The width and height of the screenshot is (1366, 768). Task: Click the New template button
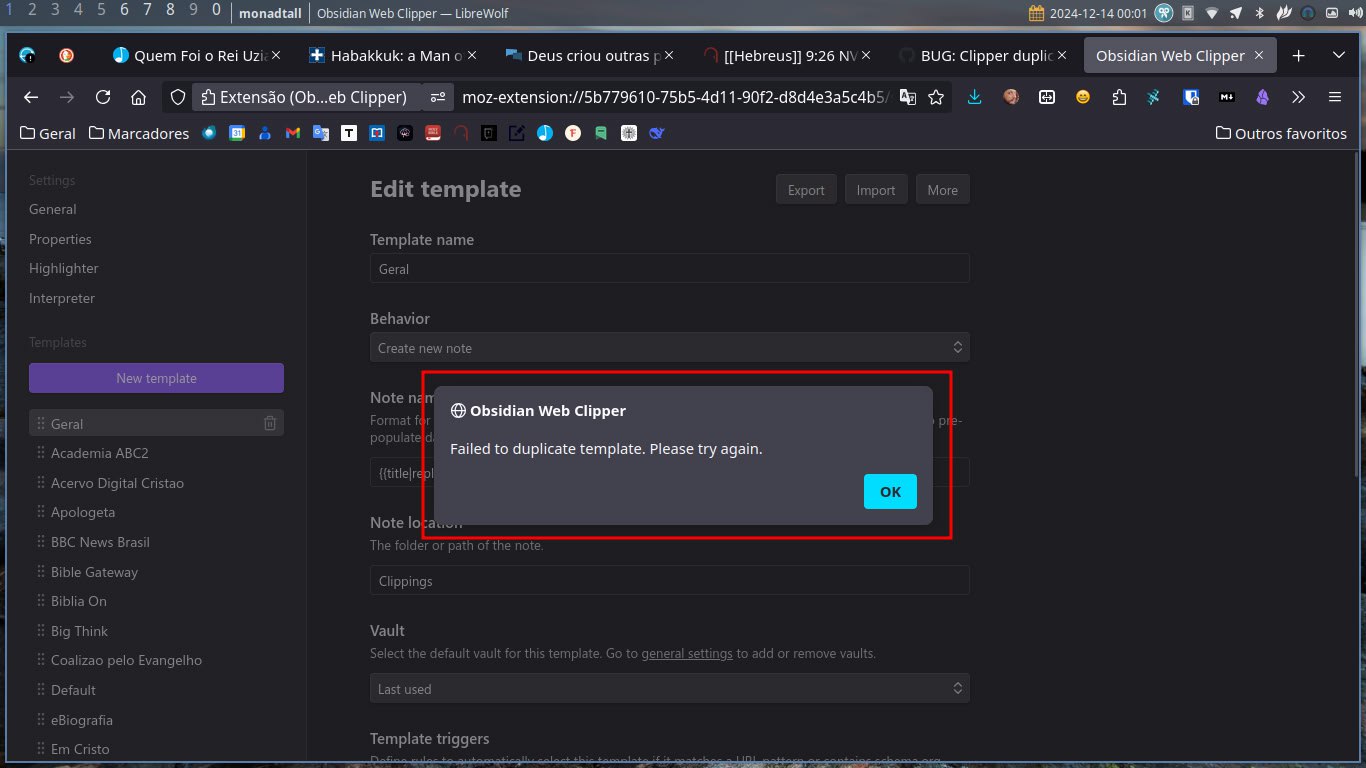pos(156,378)
